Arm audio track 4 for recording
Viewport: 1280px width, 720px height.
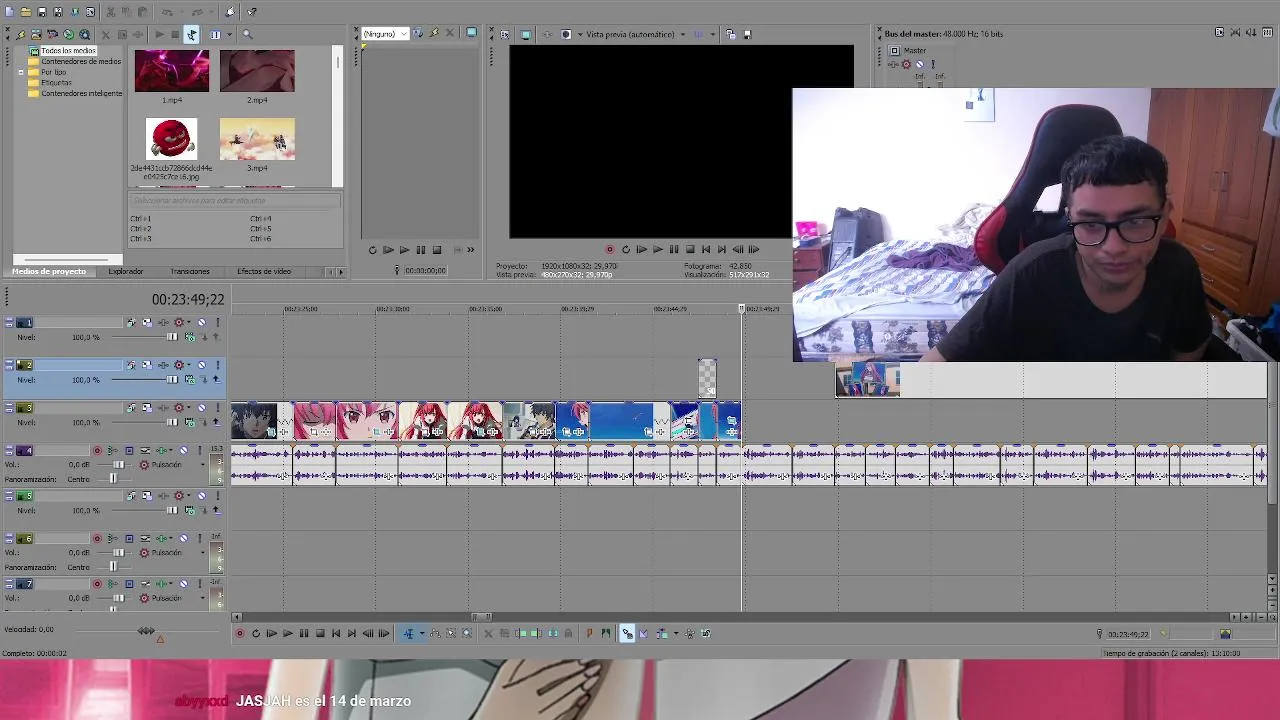tap(97, 451)
